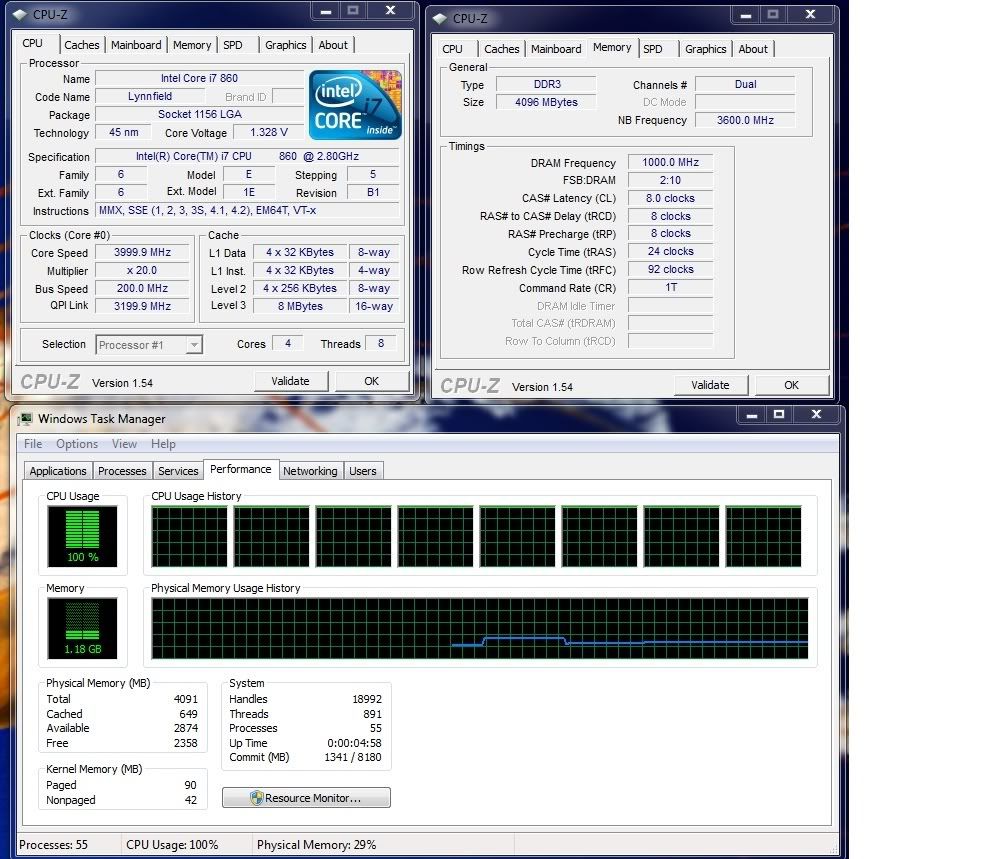Click the Core Voltage value 1.328 V
1008x859 pixels.
coord(269,132)
